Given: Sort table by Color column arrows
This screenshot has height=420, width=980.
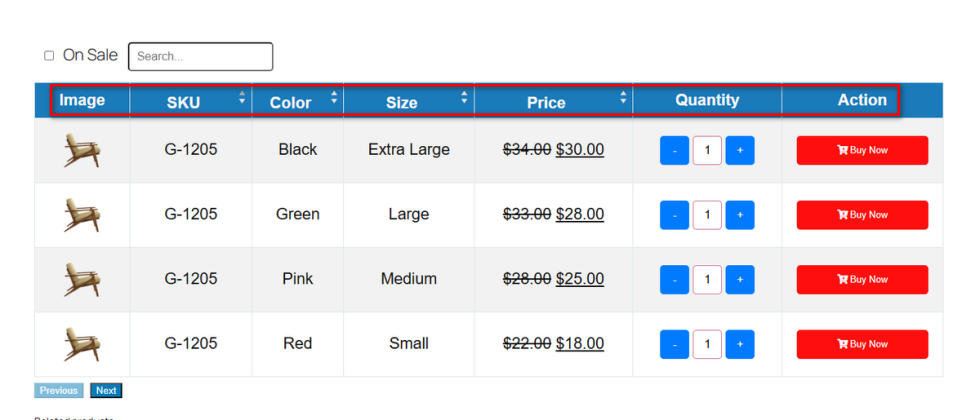Looking at the screenshot, I should (x=334, y=98).
